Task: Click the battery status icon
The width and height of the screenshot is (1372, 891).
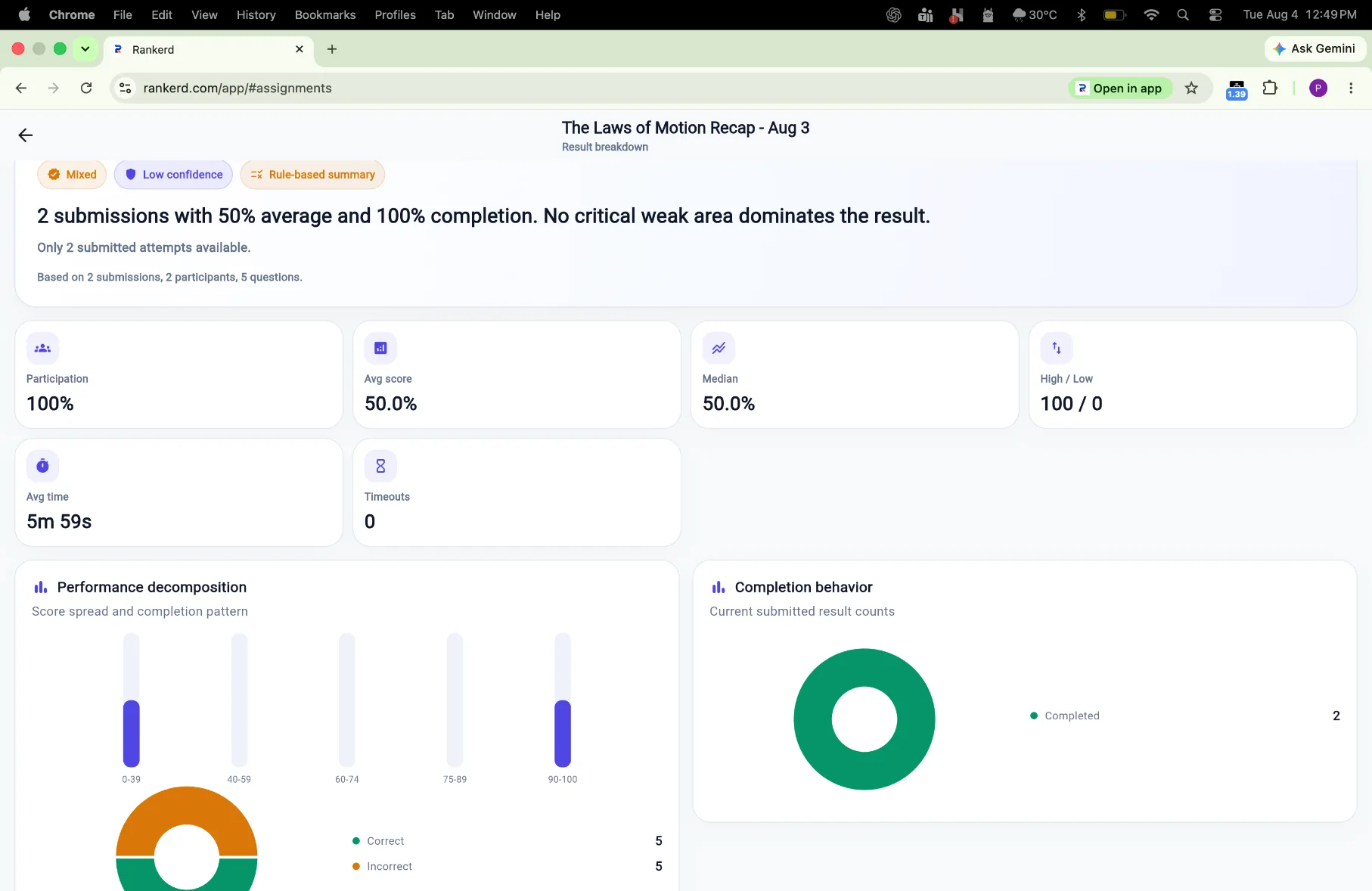Action: [1115, 14]
